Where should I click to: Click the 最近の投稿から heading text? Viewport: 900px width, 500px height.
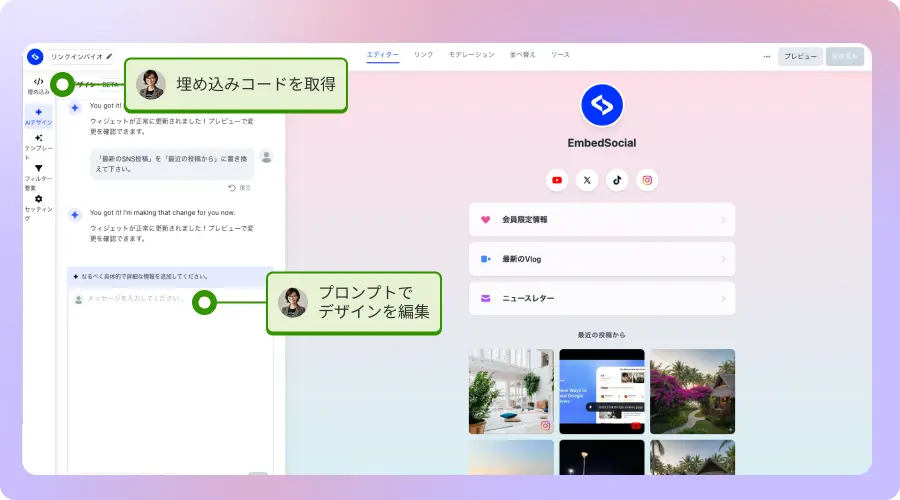click(x=602, y=335)
